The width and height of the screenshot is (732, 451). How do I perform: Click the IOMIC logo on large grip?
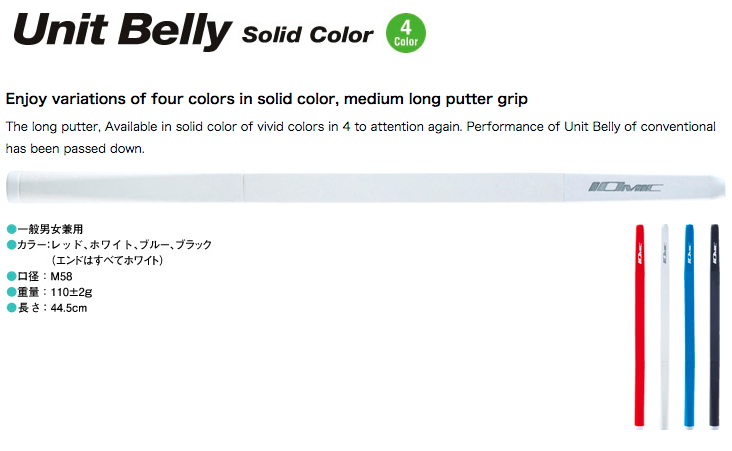point(625,187)
